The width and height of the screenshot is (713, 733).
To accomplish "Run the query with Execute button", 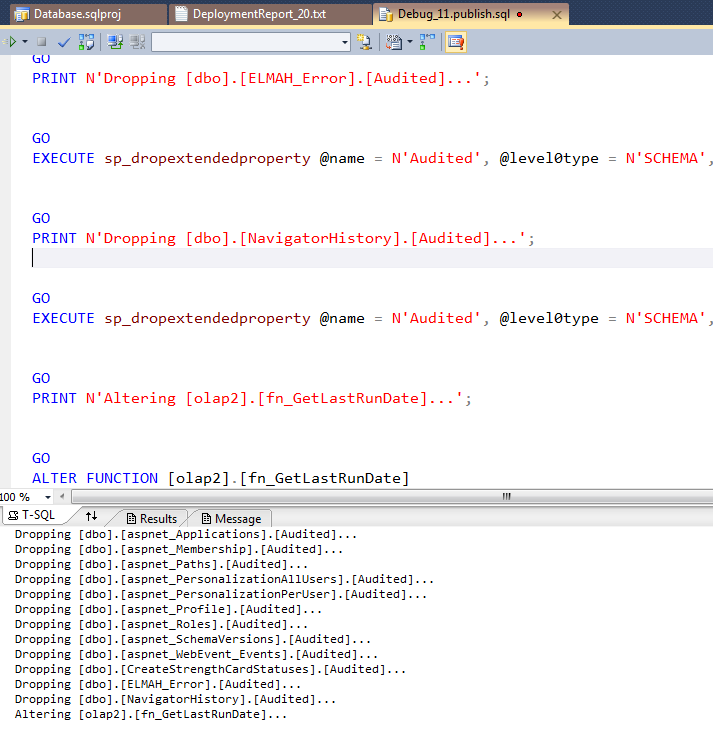I will click(x=11, y=42).
